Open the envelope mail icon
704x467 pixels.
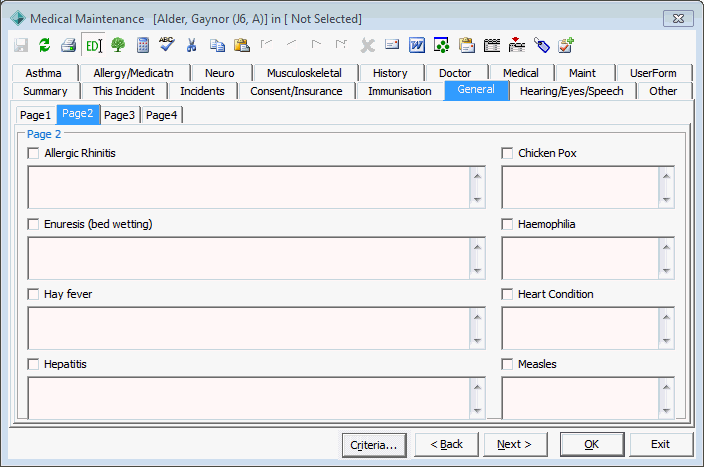(392, 44)
